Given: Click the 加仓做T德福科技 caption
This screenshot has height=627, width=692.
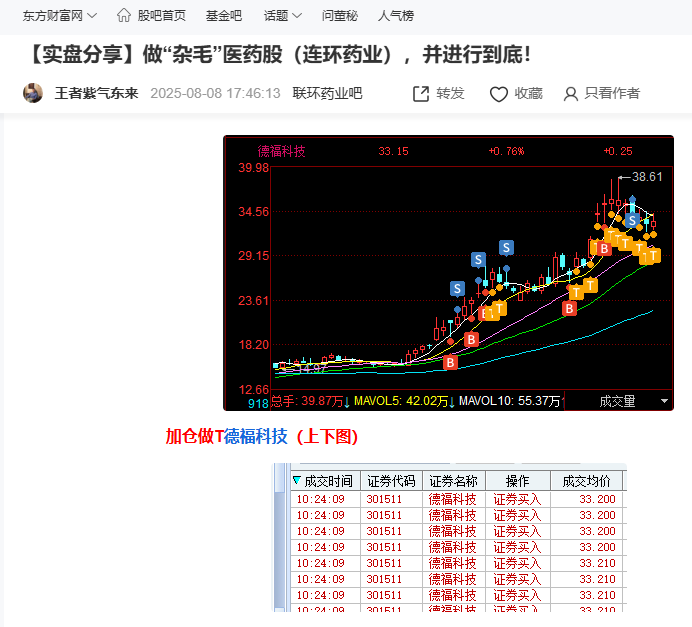Looking at the screenshot, I should tap(262, 436).
